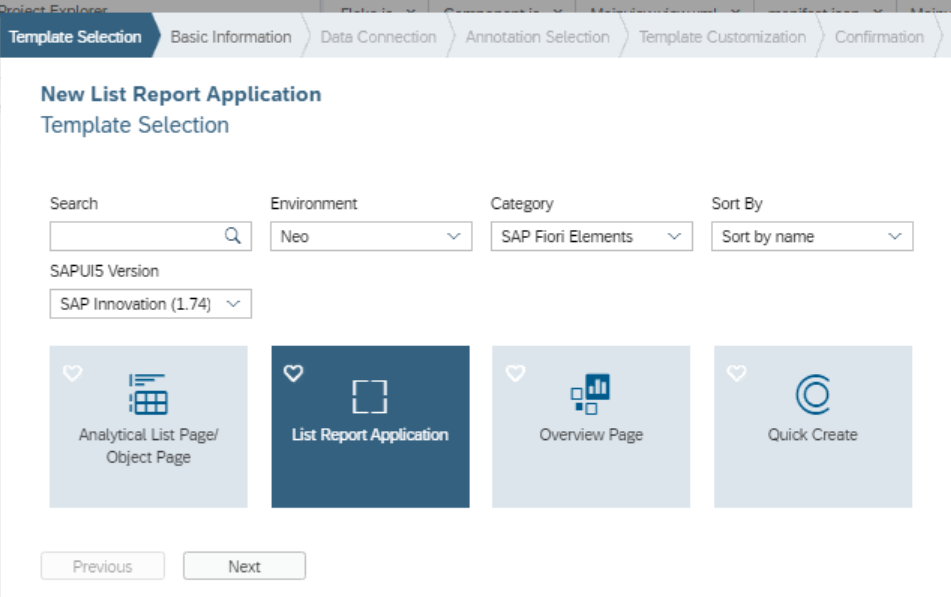Expand the SAPUI5 Version dropdown
The height and width of the screenshot is (597, 951).
click(x=151, y=304)
